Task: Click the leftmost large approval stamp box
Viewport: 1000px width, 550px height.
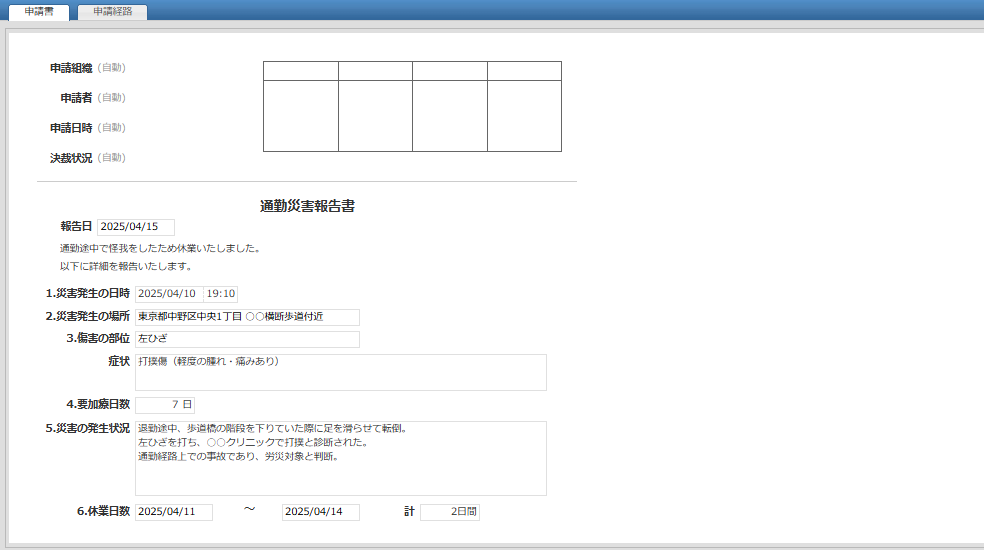Action: click(x=300, y=116)
